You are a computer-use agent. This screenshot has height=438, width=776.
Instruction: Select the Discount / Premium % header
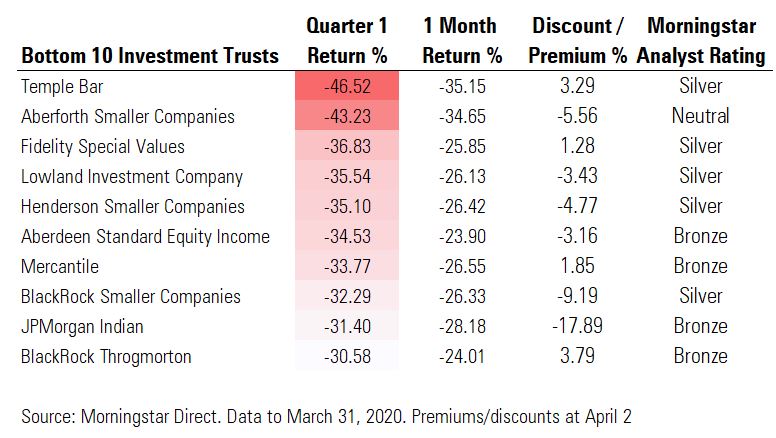point(579,40)
